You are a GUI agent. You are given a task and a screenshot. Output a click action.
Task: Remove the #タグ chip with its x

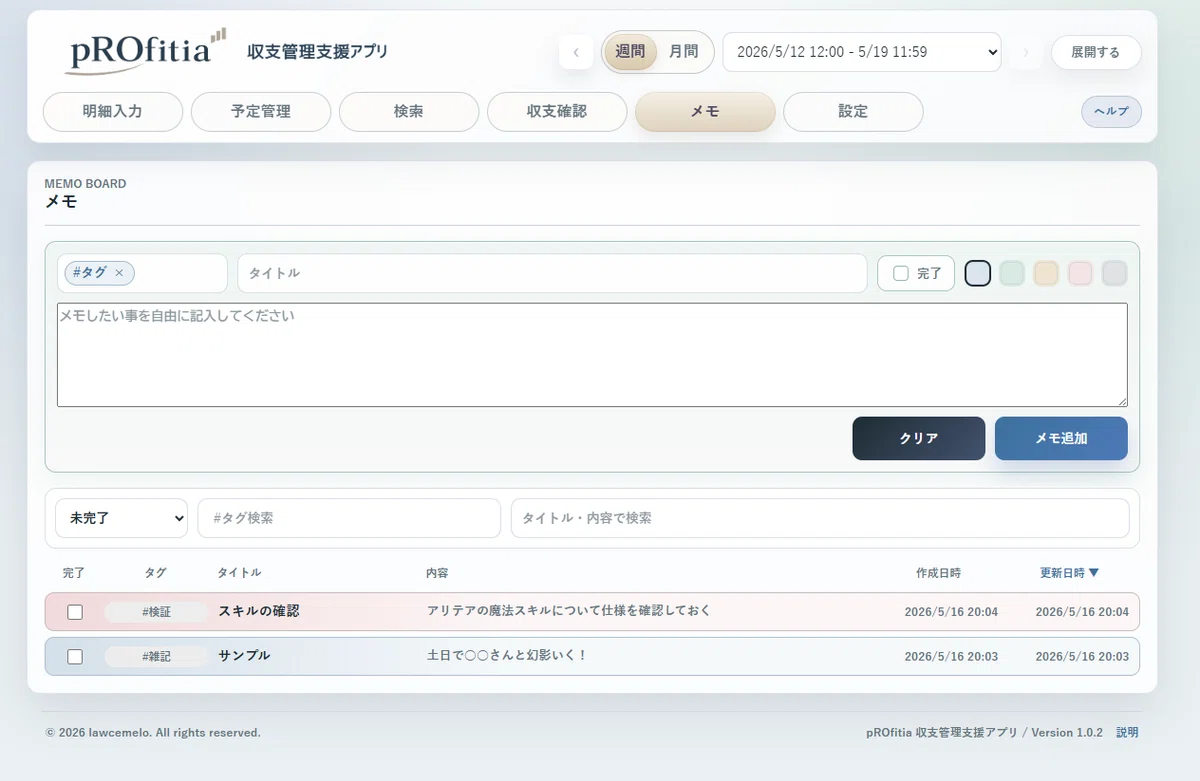pyautogui.click(x=119, y=272)
